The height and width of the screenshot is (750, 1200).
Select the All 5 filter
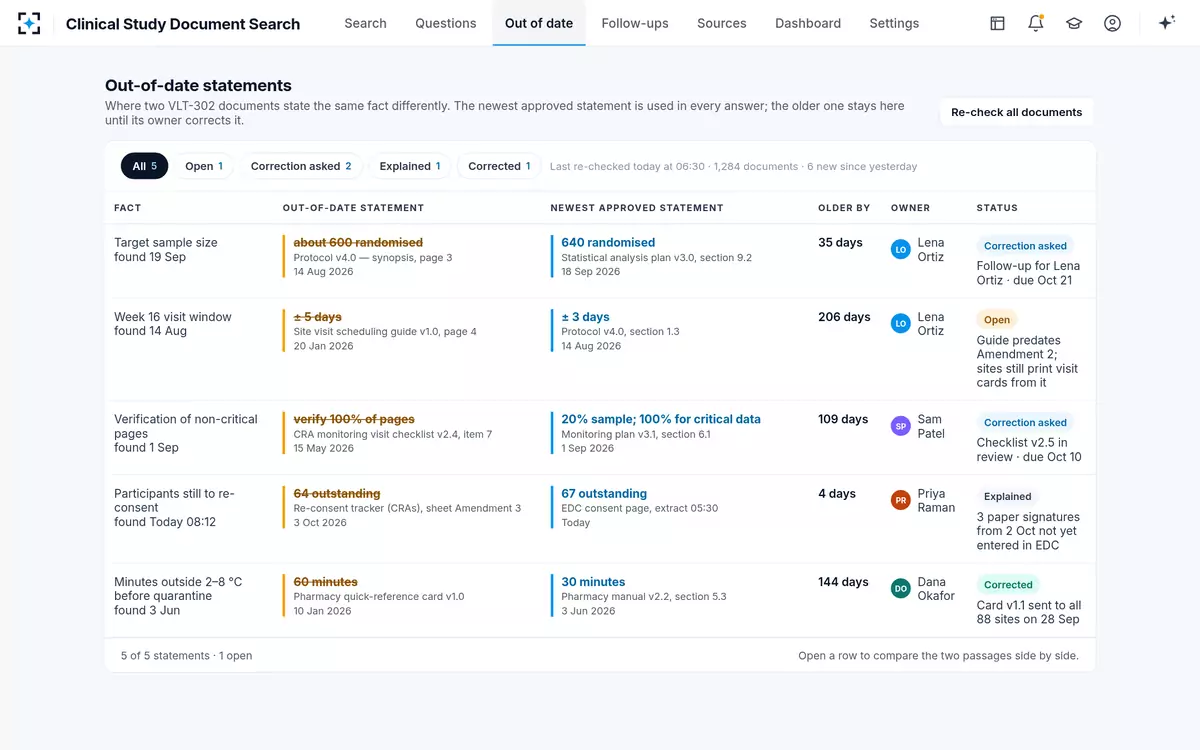click(145, 166)
